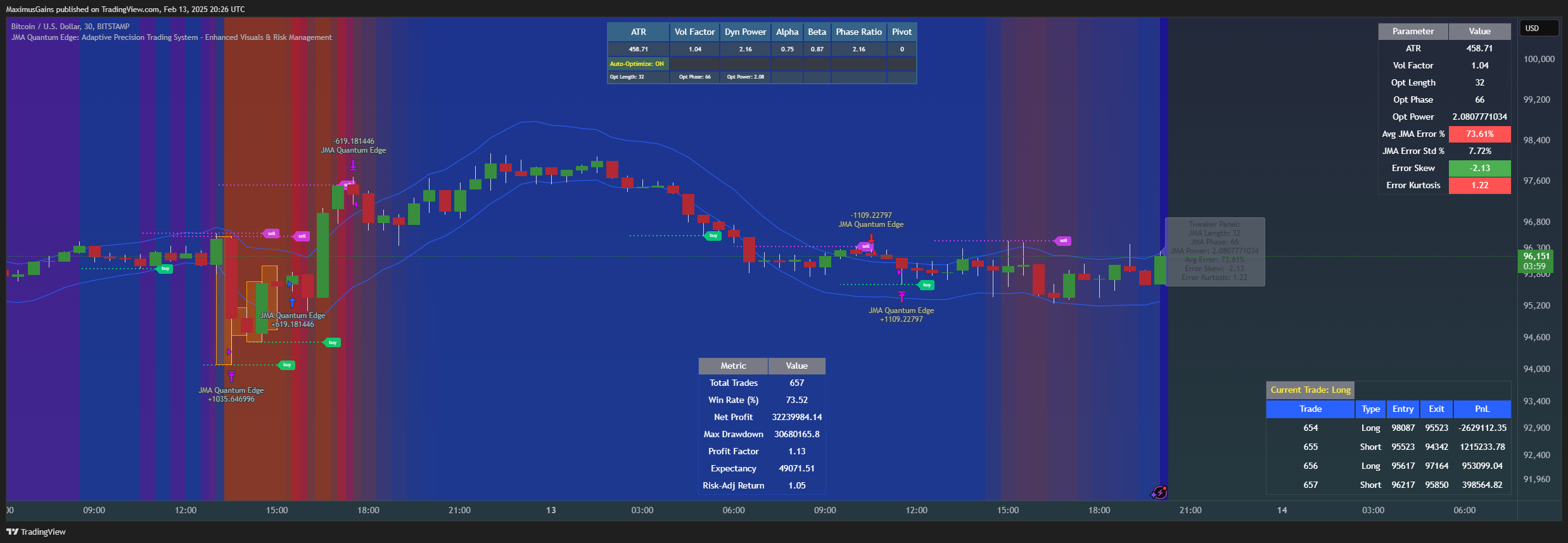Viewport: 1568px width, 543px height.
Task: Click trade 654 PnL value -2629112.35
Action: point(1482,428)
